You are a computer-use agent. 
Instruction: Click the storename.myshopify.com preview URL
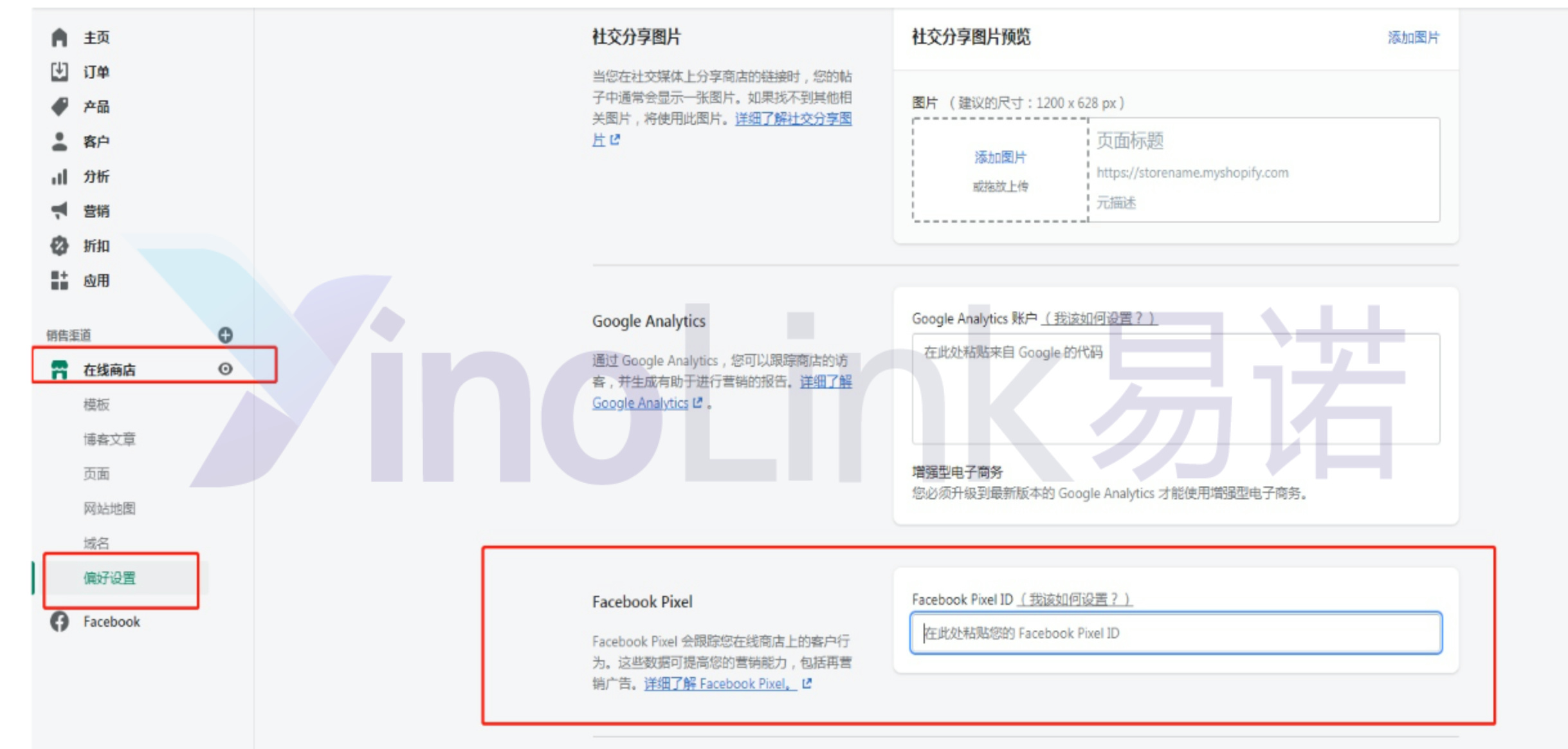[1192, 172]
